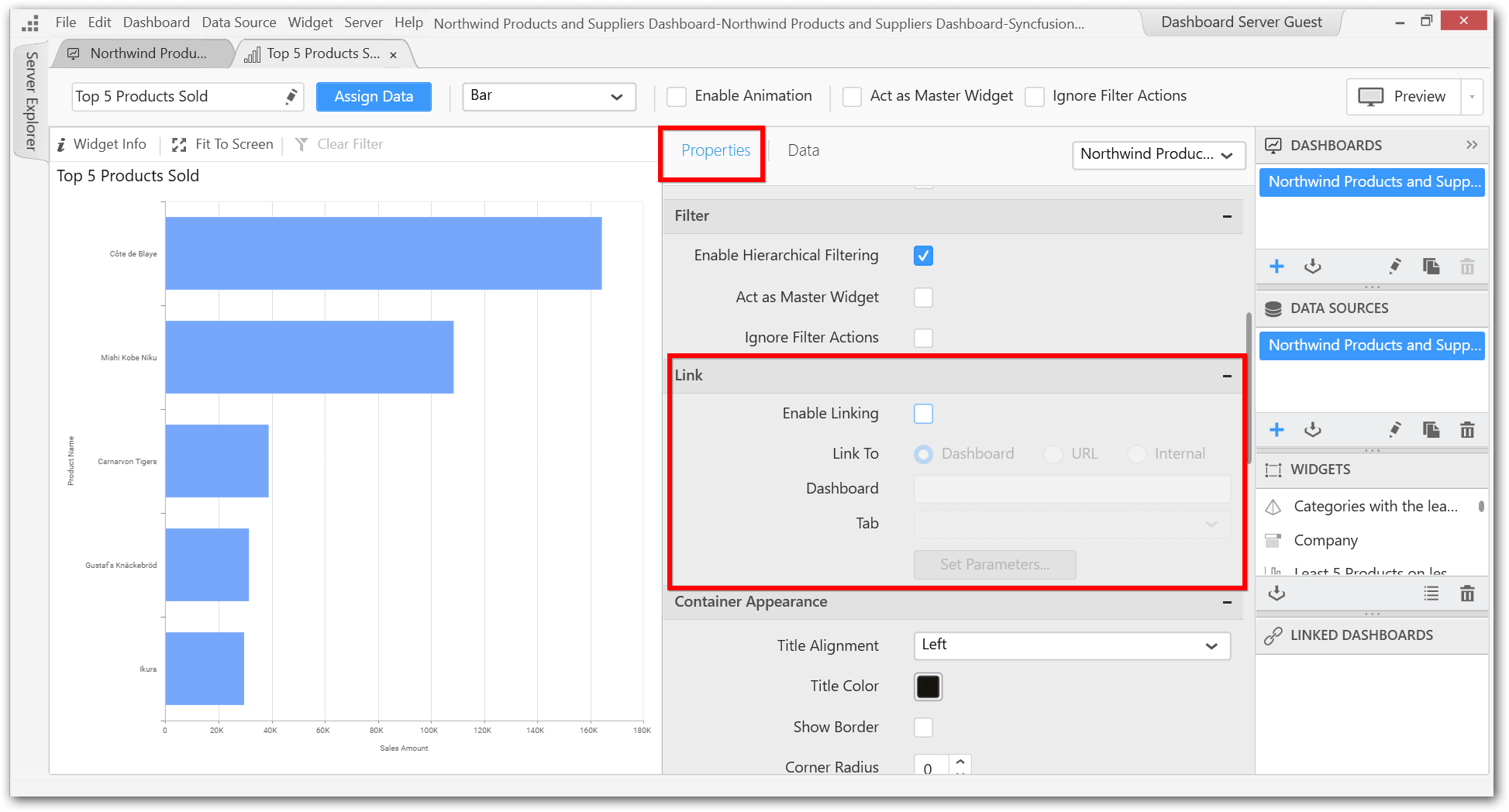Screen dimensions: 1509x812
Task: Delete data source using trash icon
Action: coord(1467,430)
